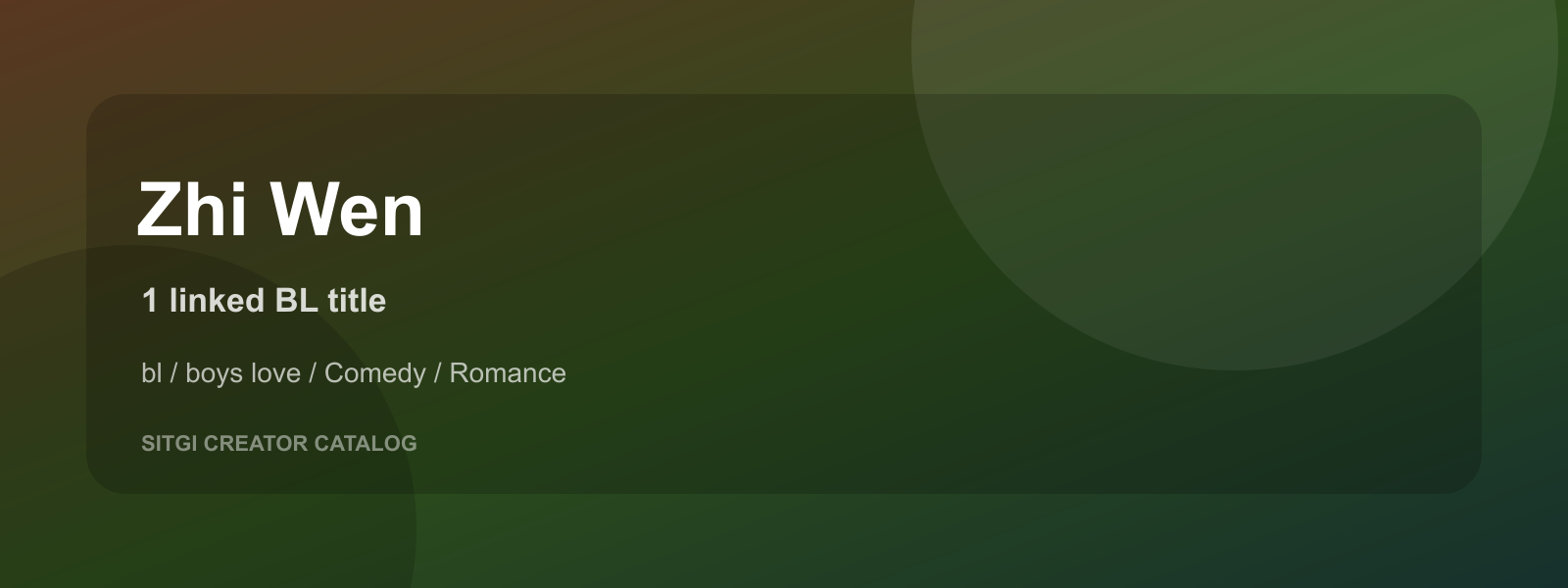Select the lowercase bl genre tag
Image resolution: width=1568 pixels, height=588 pixels.
[x=151, y=373]
